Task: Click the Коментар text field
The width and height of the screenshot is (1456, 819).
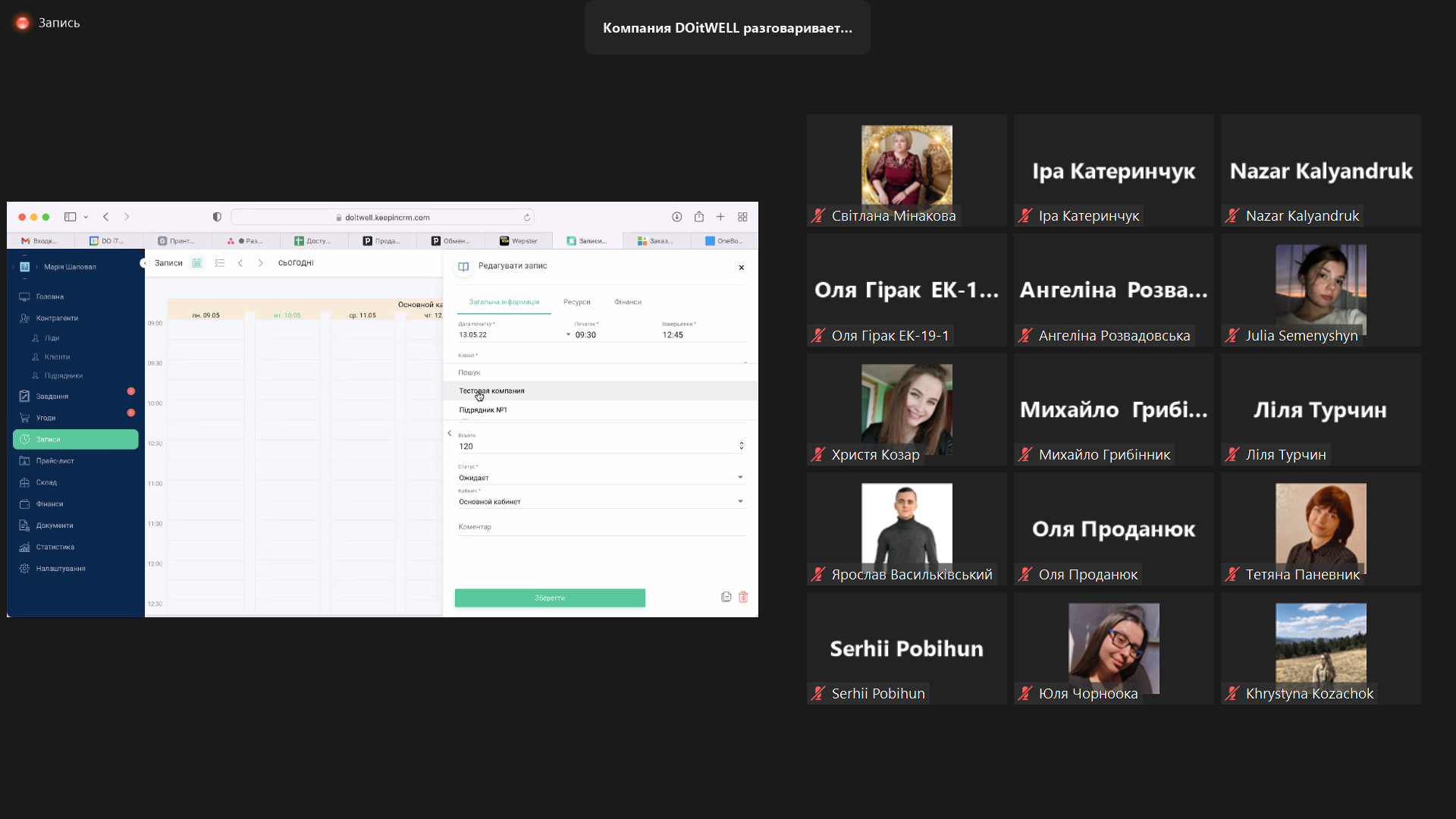Action: 602,527
